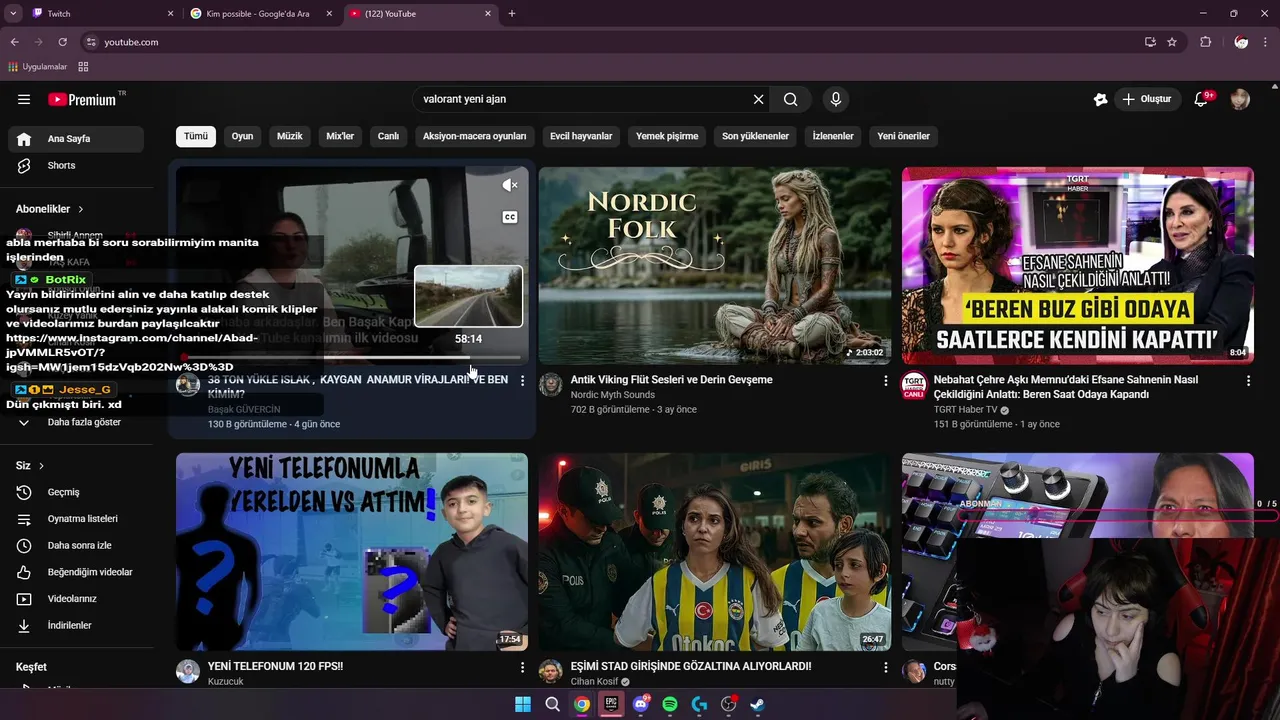The width and height of the screenshot is (1280, 720).
Task: Click the Oluştur create button
Action: [1148, 99]
